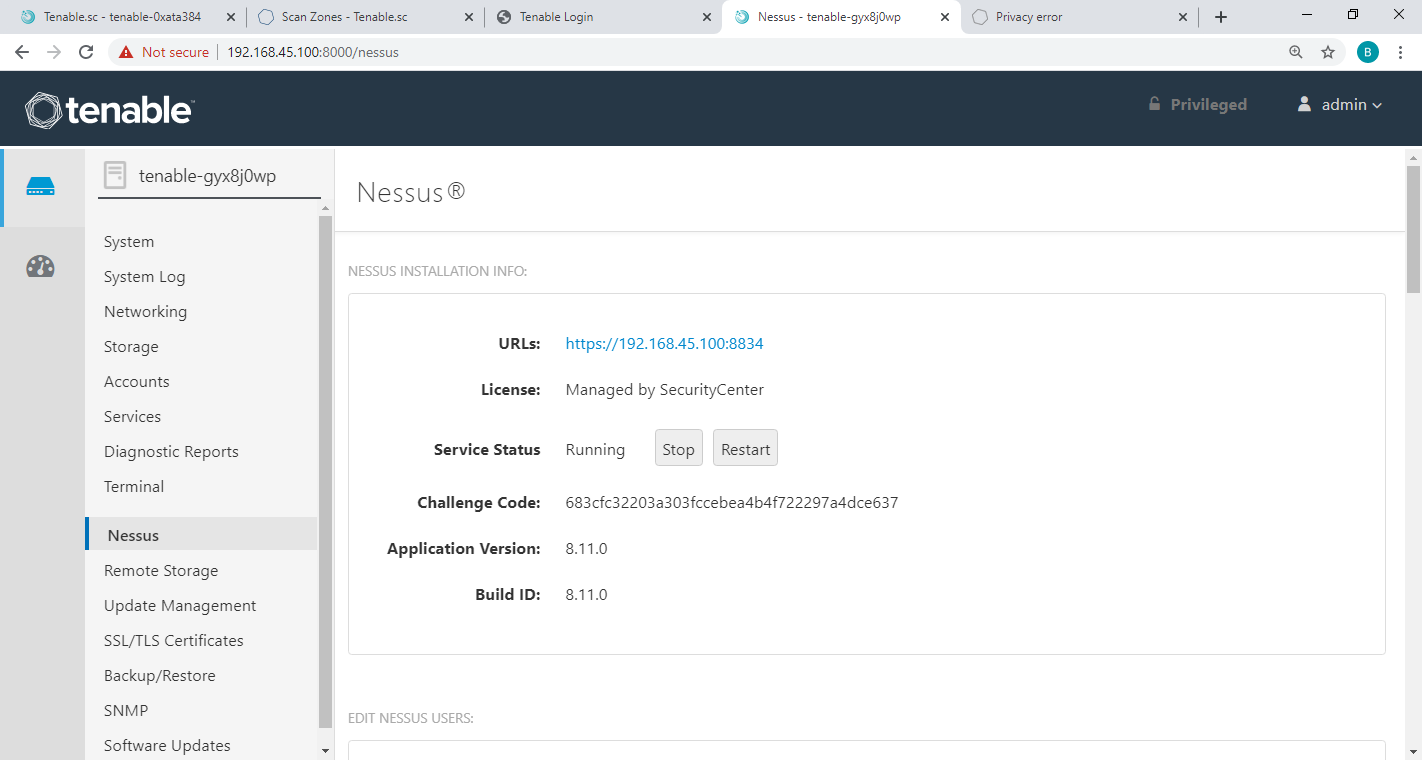Viewport: 1422px width, 760px height.
Task: Click main page scroll up arrow
Action: [x=1413, y=157]
